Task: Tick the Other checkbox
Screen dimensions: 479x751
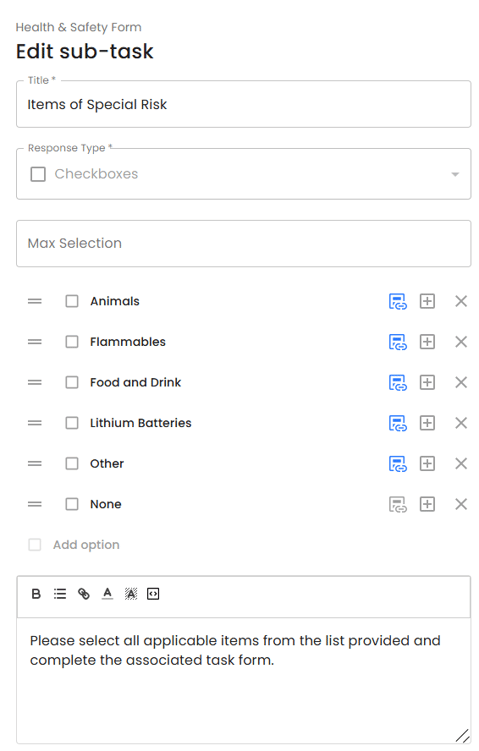Action: tap(72, 464)
